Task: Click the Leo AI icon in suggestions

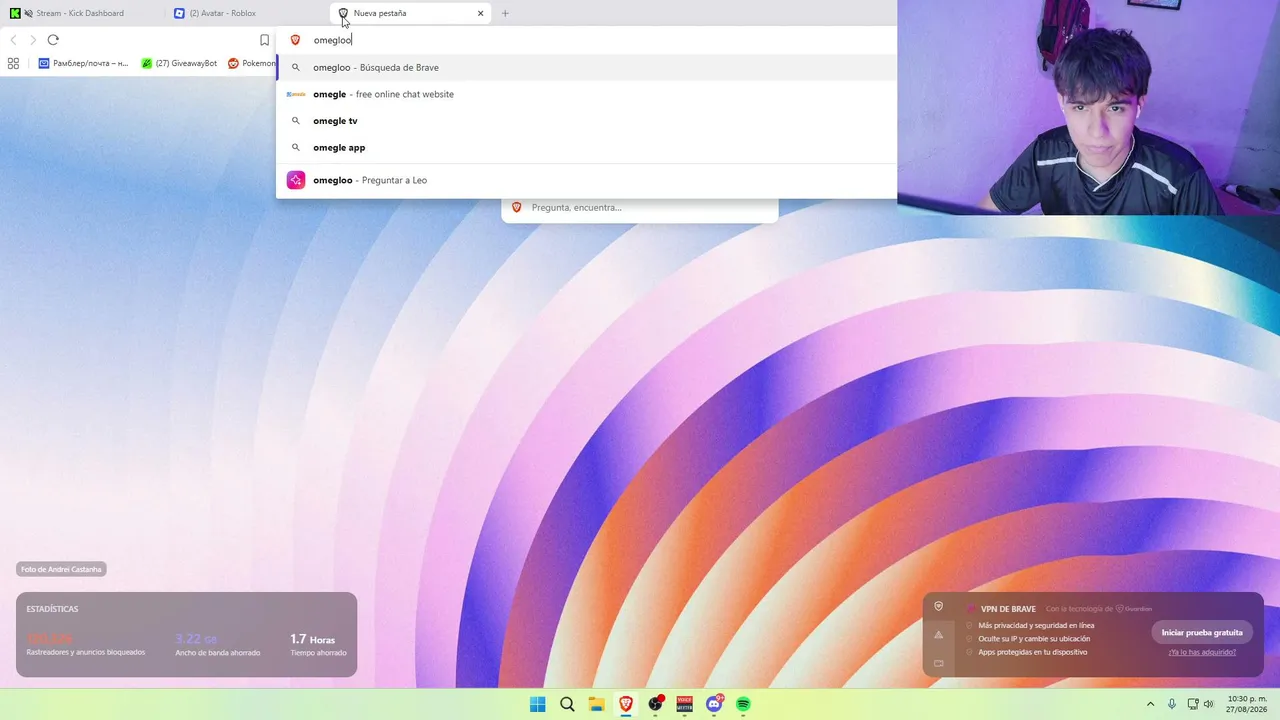Action: [295, 180]
